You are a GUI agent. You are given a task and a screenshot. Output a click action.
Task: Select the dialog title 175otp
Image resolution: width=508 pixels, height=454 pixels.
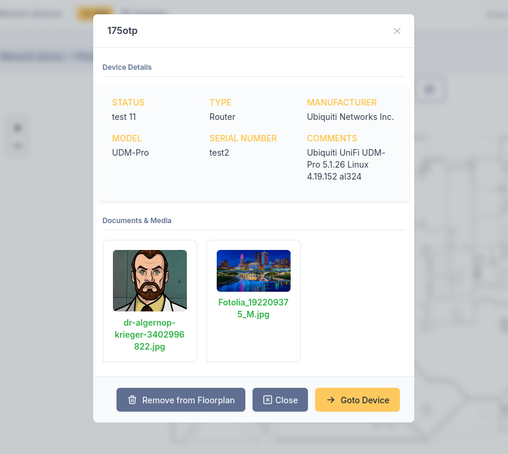point(122,31)
